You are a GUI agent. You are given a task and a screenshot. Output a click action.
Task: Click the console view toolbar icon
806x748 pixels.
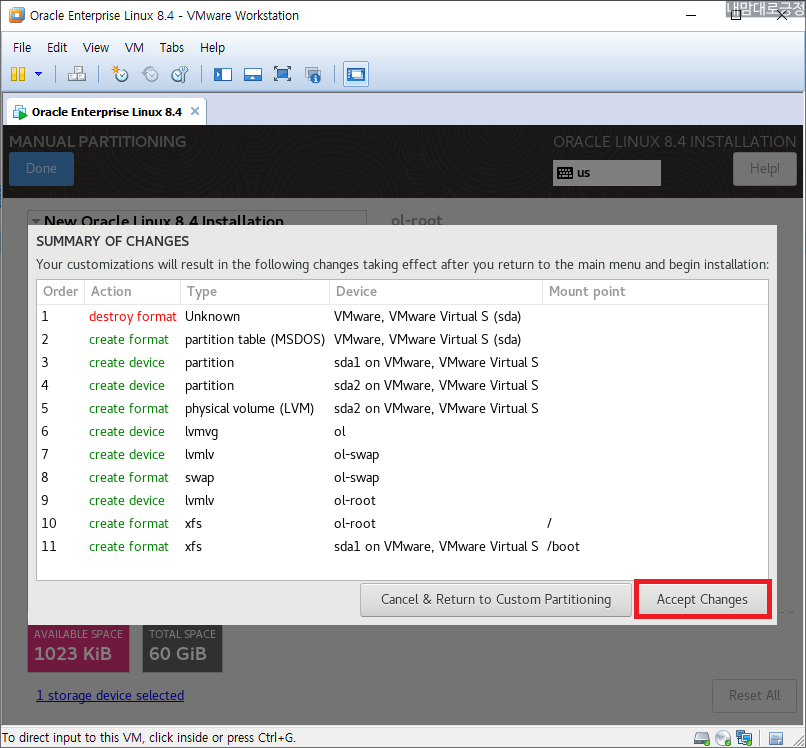pyautogui.click(x=356, y=74)
